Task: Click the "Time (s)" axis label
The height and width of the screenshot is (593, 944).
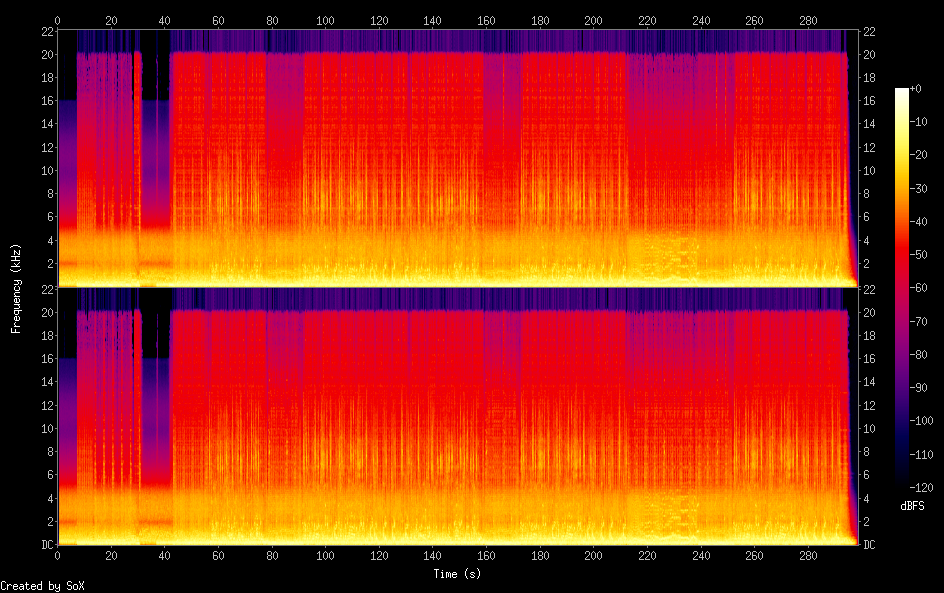Action: click(x=457, y=574)
